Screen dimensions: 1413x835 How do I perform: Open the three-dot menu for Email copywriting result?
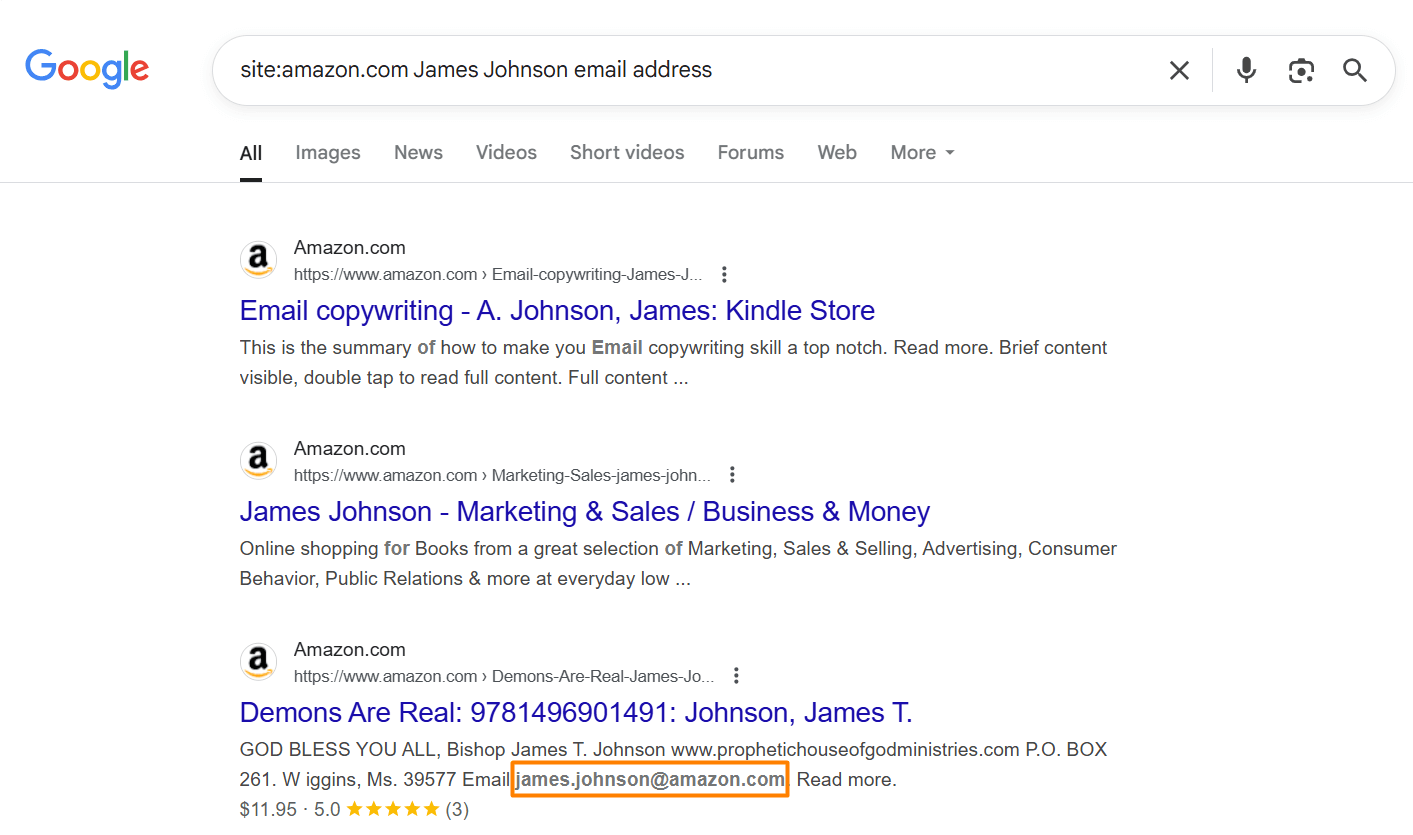[725, 274]
